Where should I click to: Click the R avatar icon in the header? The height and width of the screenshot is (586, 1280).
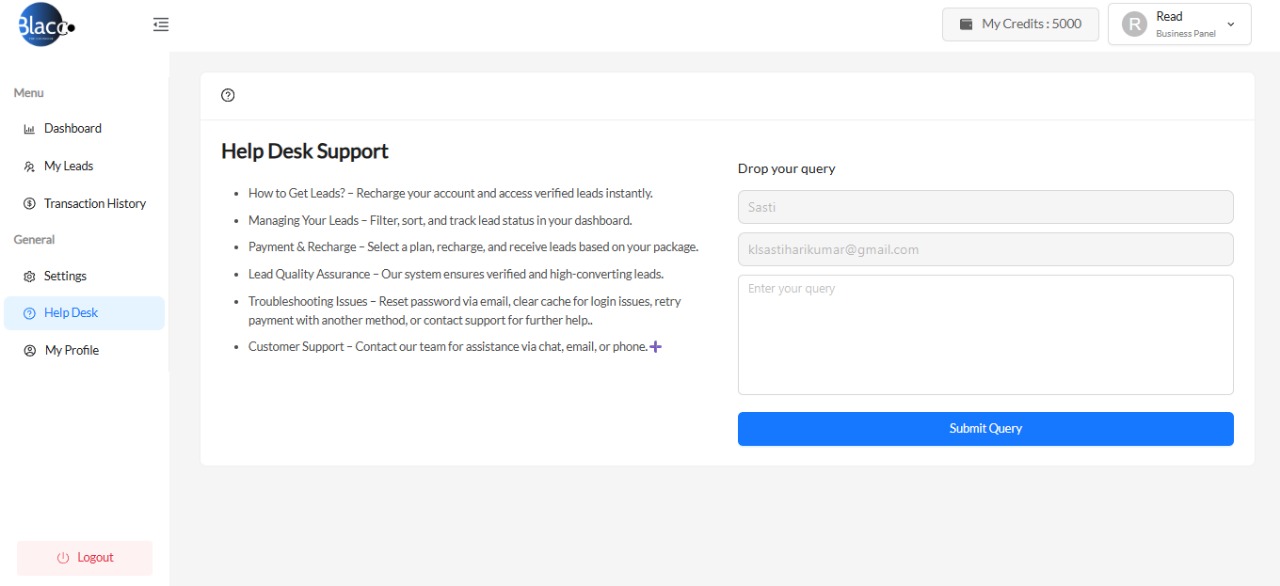tap(1134, 24)
